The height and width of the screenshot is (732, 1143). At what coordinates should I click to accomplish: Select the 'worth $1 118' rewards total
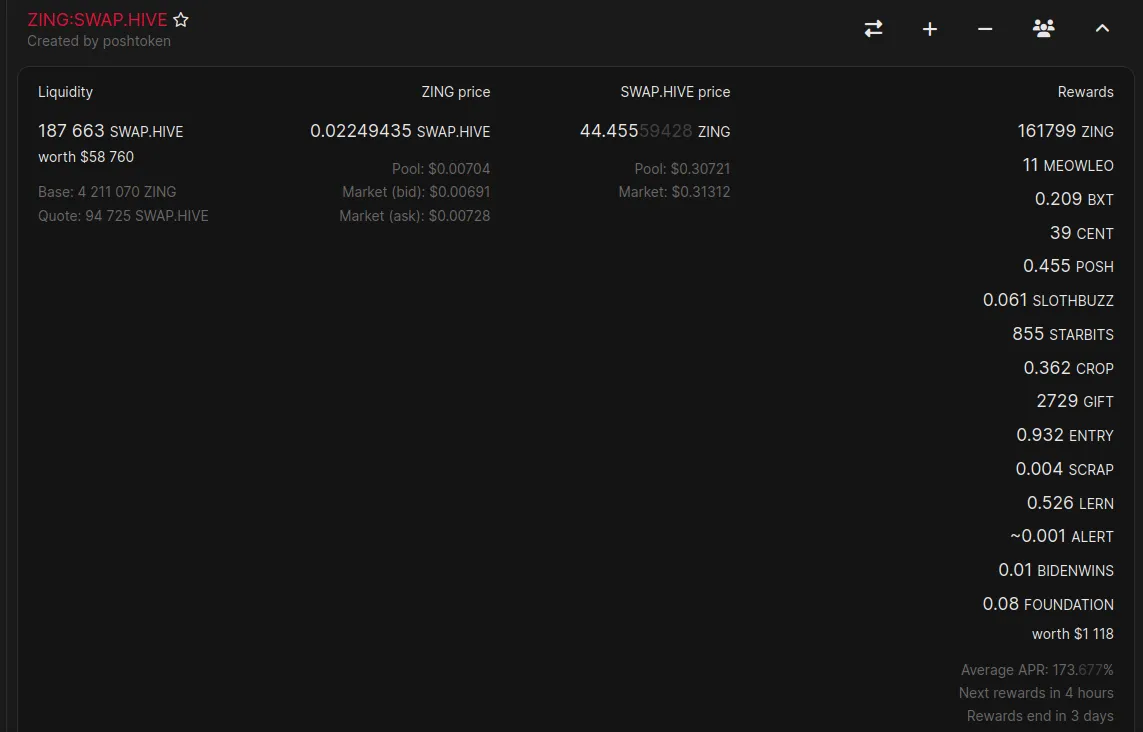pos(1072,634)
